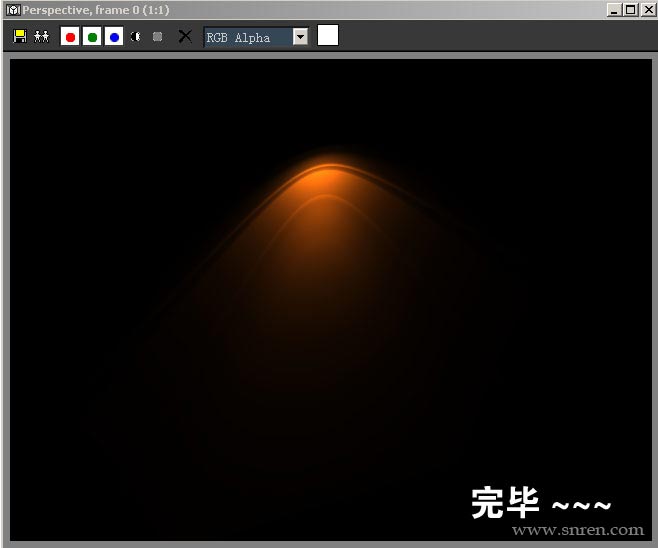Screen dimensions: 658x548
Task: Display the alpha channel
Action: coord(136,37)
